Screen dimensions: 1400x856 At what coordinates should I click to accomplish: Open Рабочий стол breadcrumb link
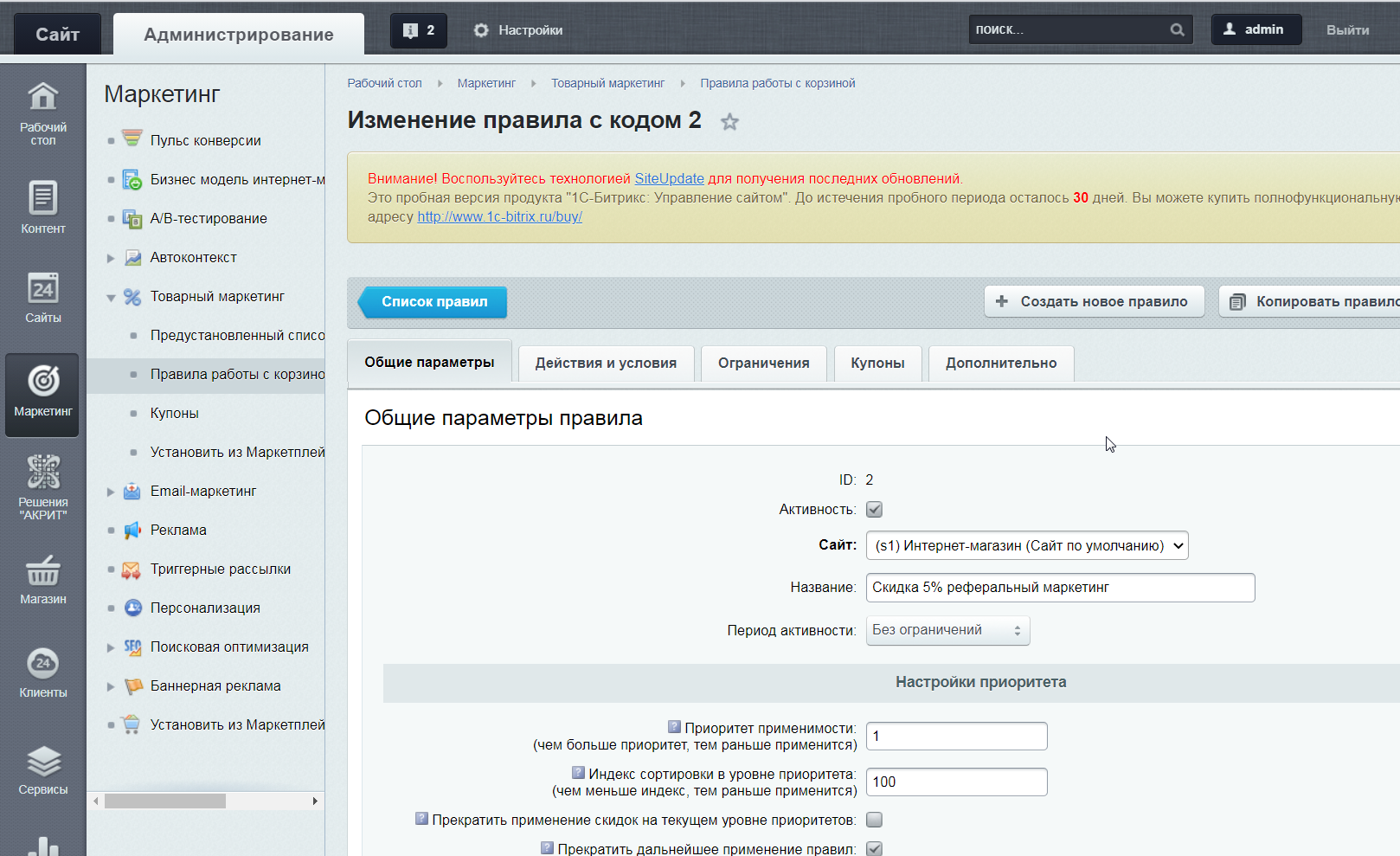pos(384,83)
